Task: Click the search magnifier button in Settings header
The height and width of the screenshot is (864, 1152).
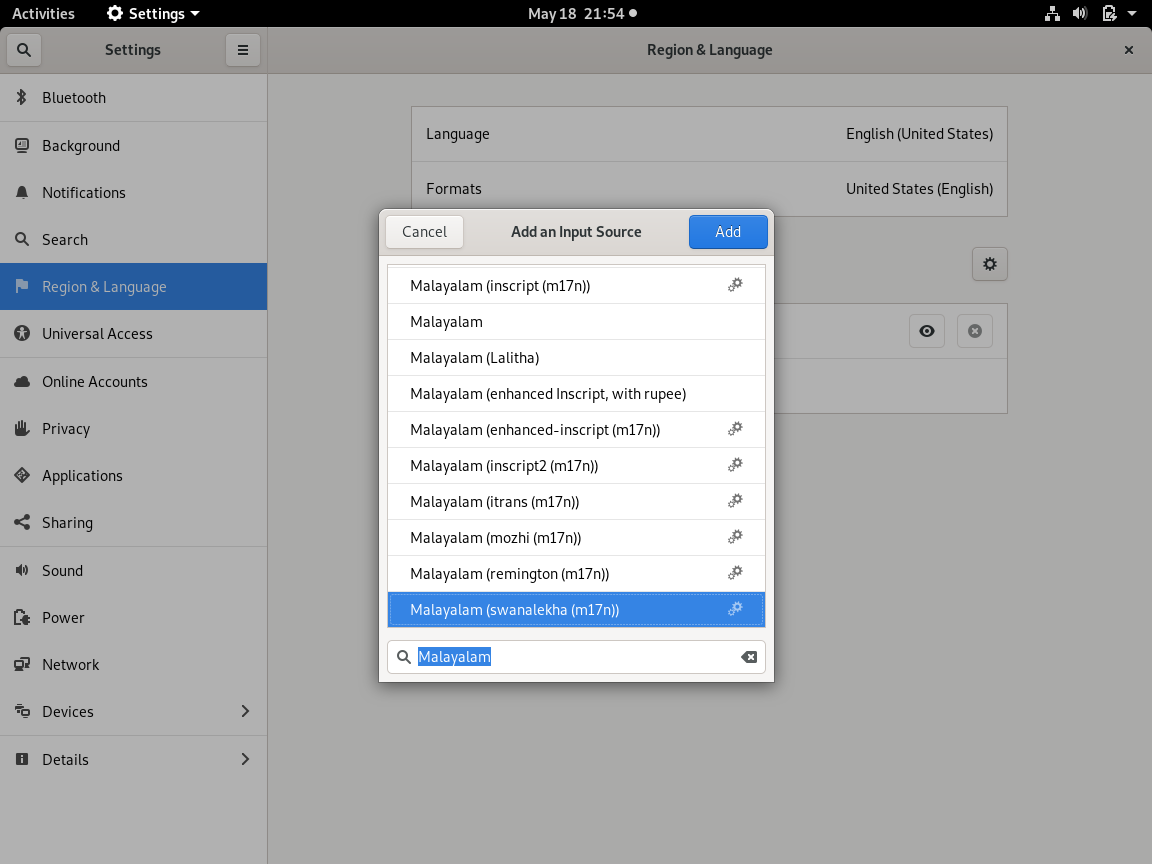Action: click(24, 50)
